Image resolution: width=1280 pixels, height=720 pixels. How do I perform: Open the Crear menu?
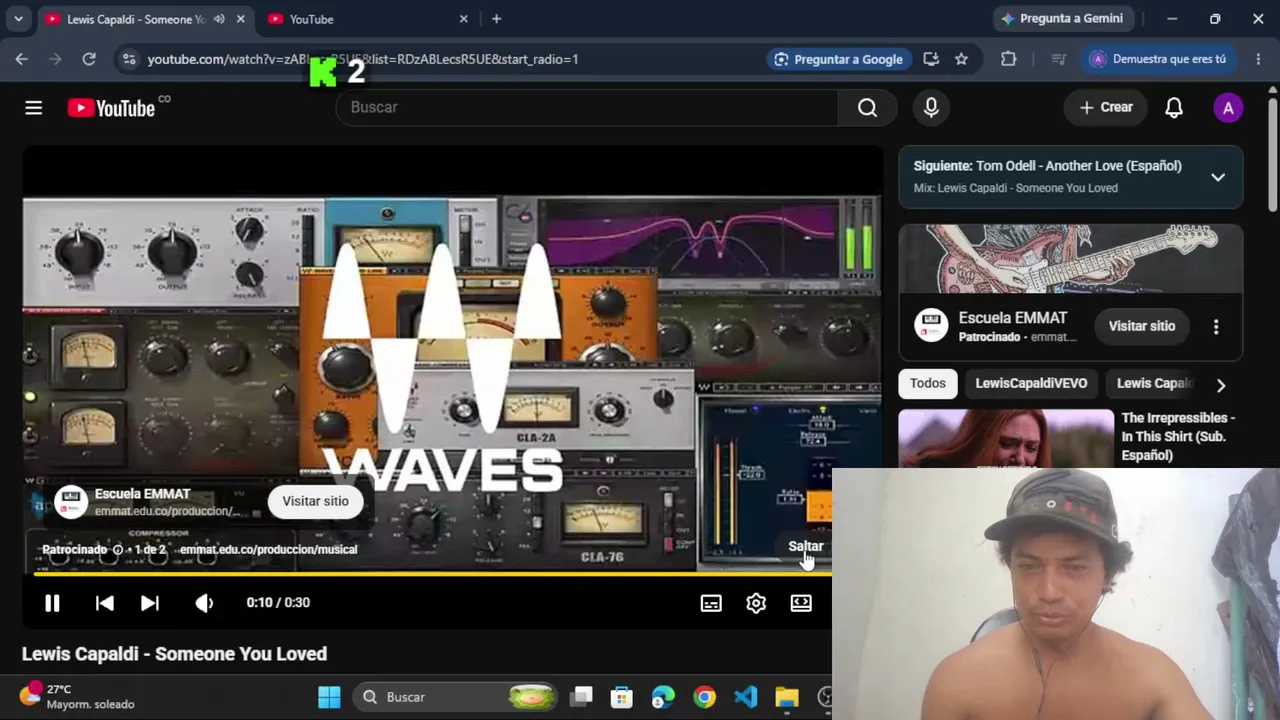point(1106,108)
